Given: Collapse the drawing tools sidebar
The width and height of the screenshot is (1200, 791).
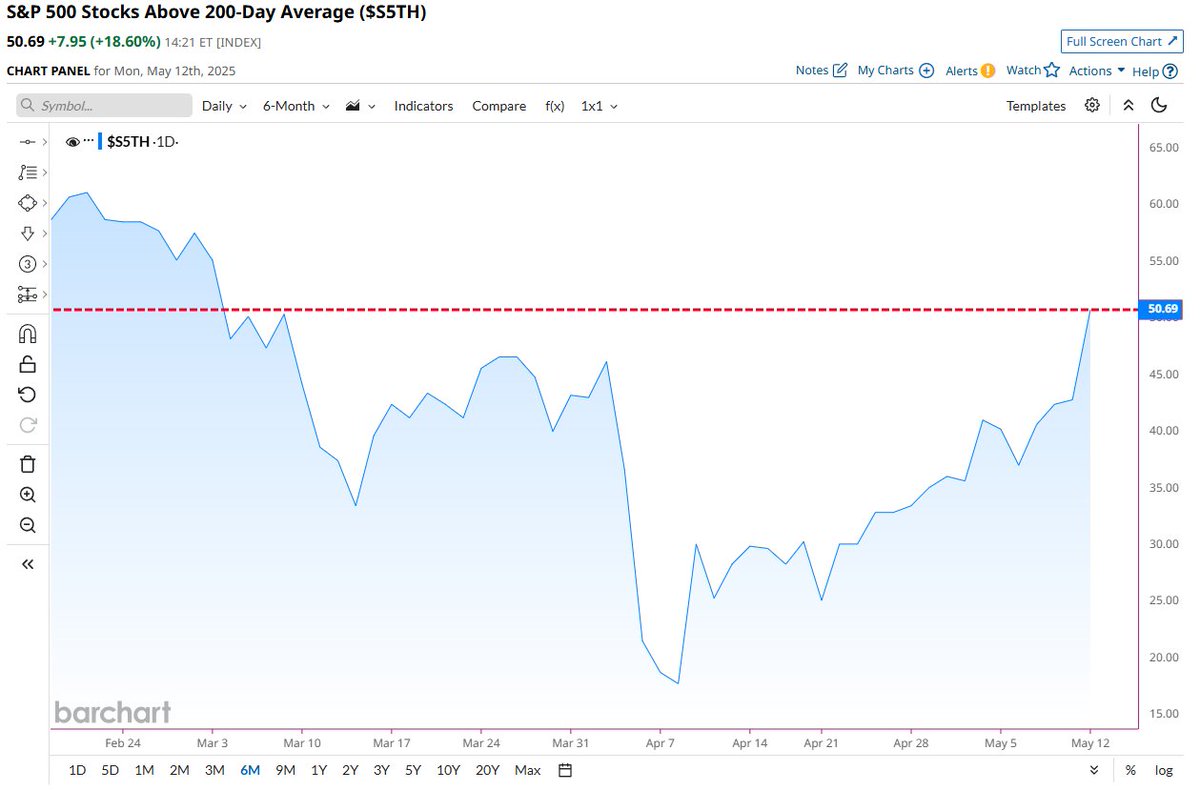Looking at the screenshot, I should tap(27, 564).
